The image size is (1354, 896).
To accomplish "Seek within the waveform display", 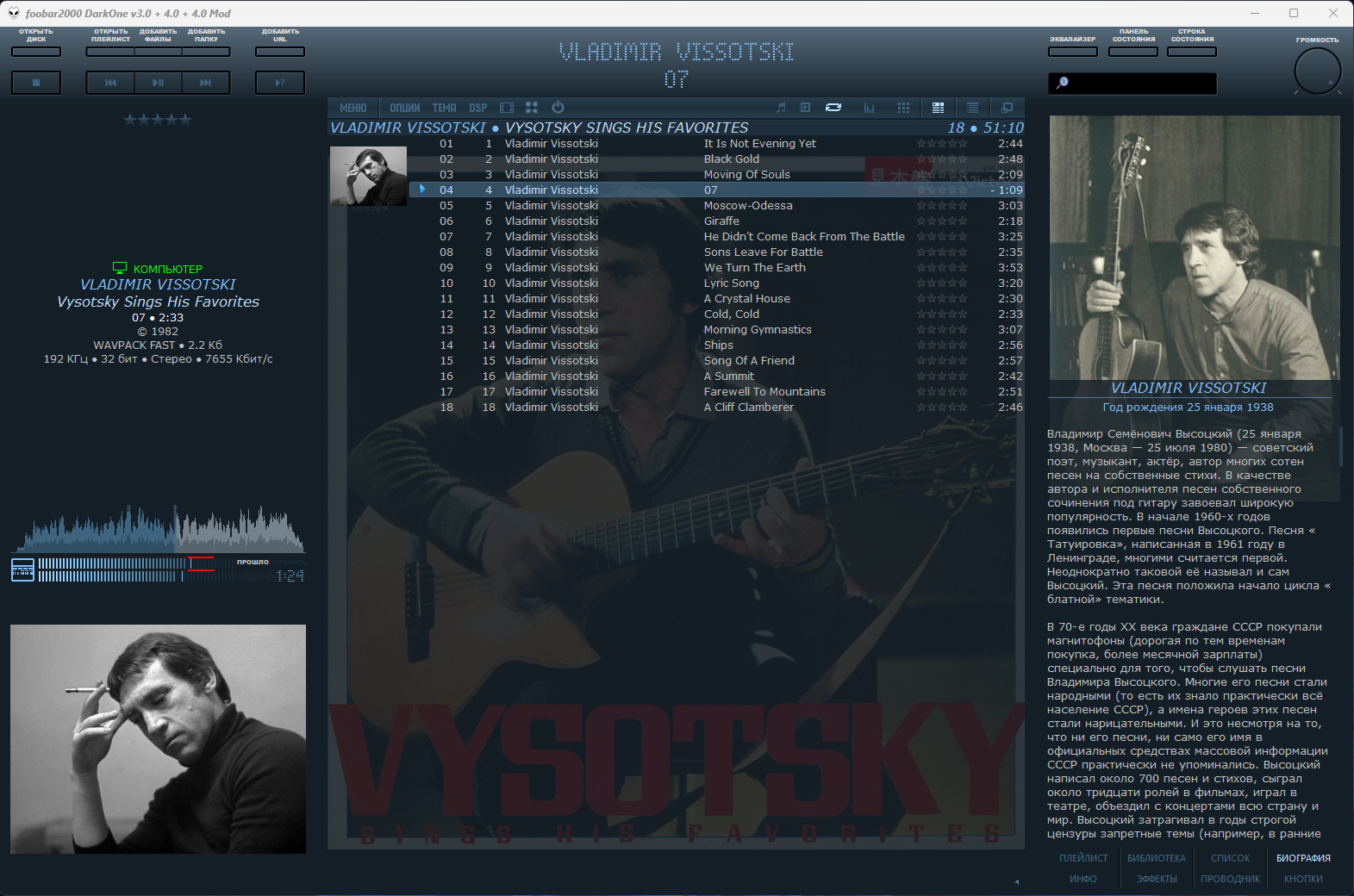I will pos(158,528).
